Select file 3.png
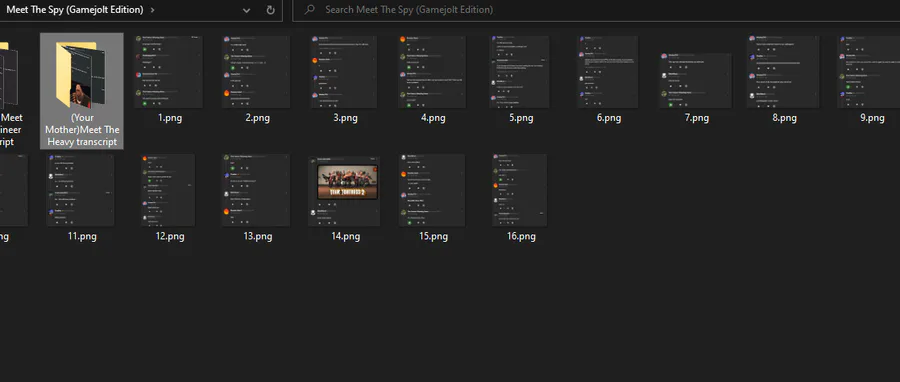 (345, 80)
